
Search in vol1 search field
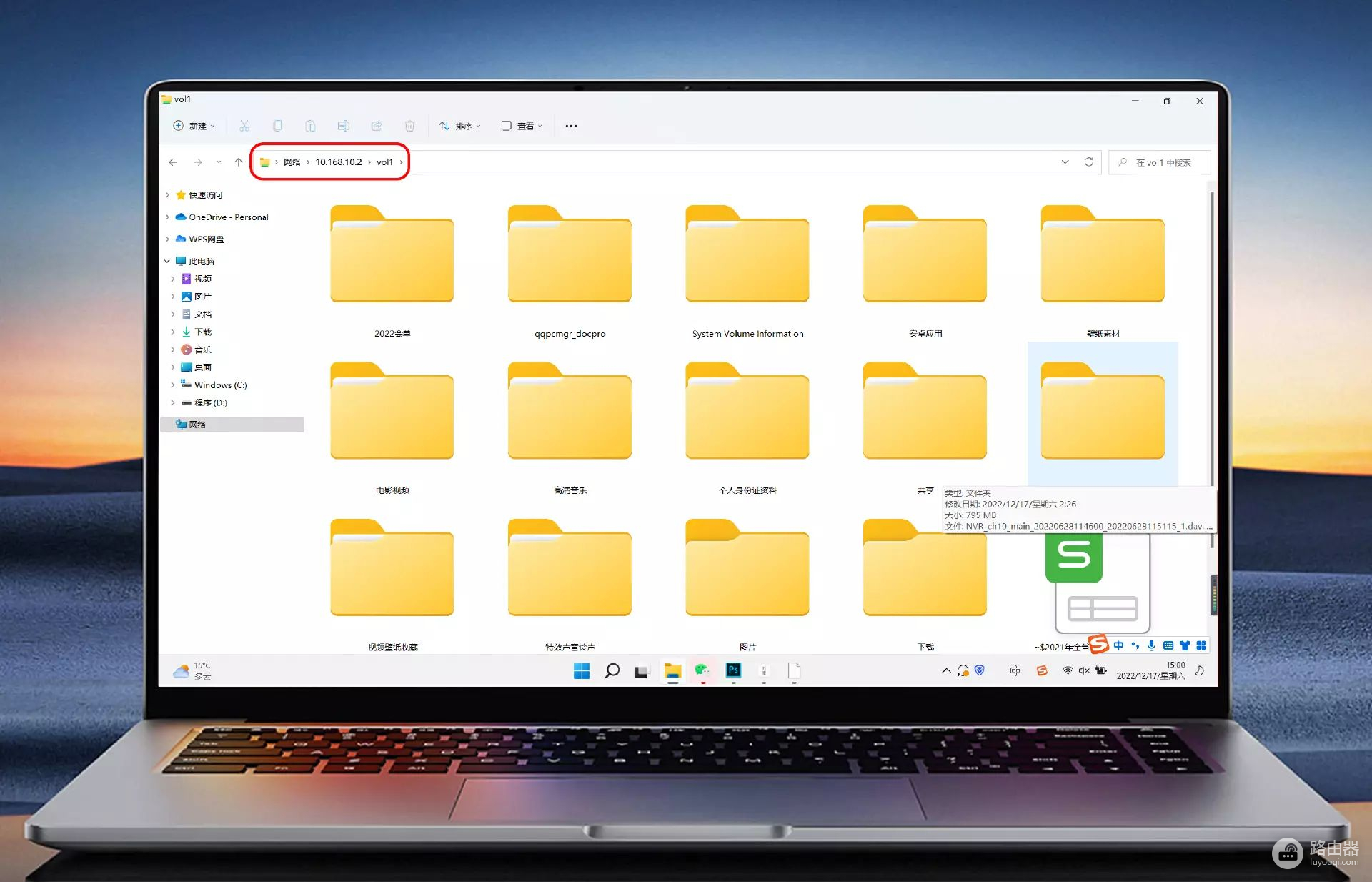pos(1160,162)
